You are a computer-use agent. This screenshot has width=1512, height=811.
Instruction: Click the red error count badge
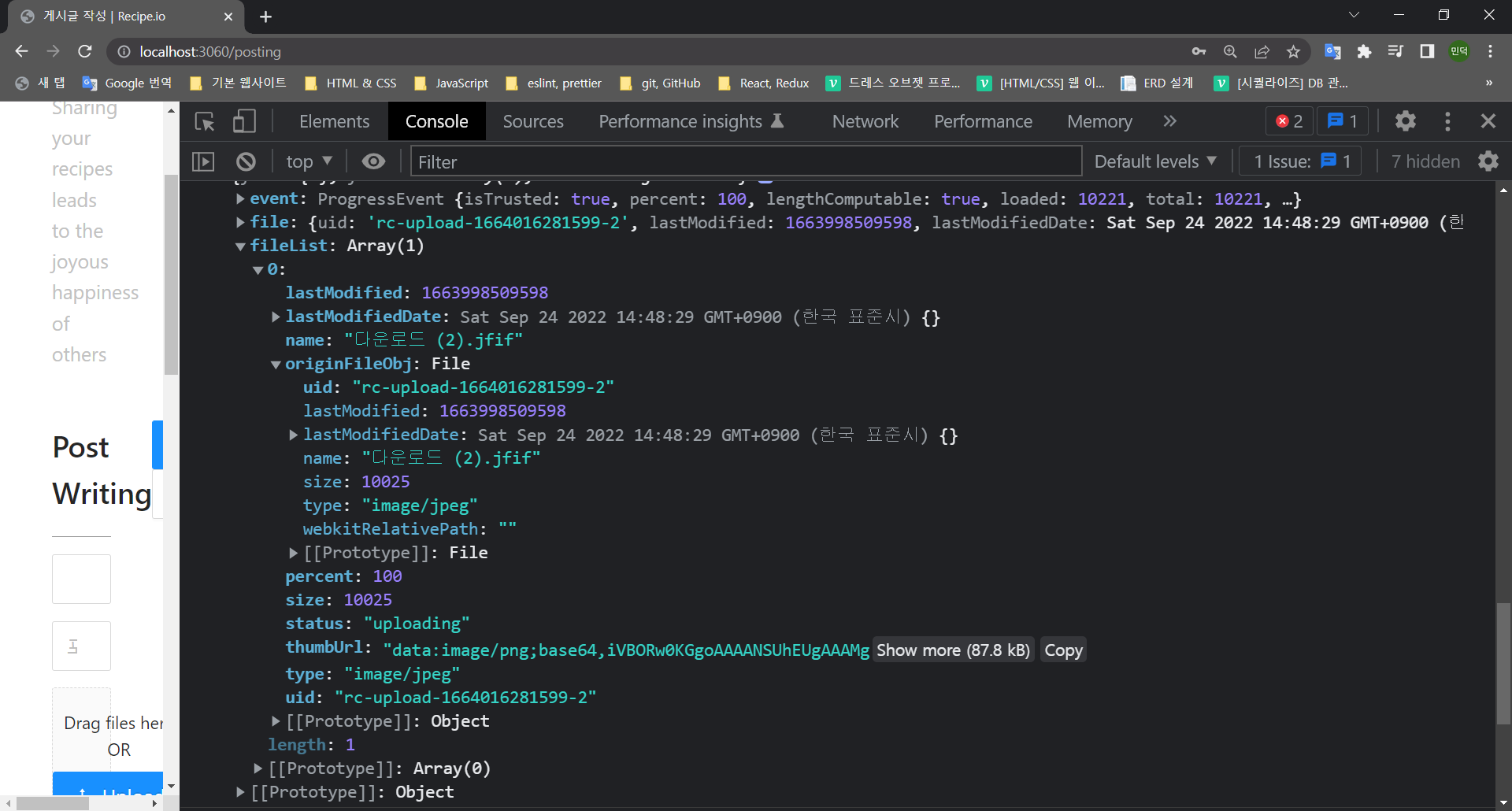(x=1289, y=121)
